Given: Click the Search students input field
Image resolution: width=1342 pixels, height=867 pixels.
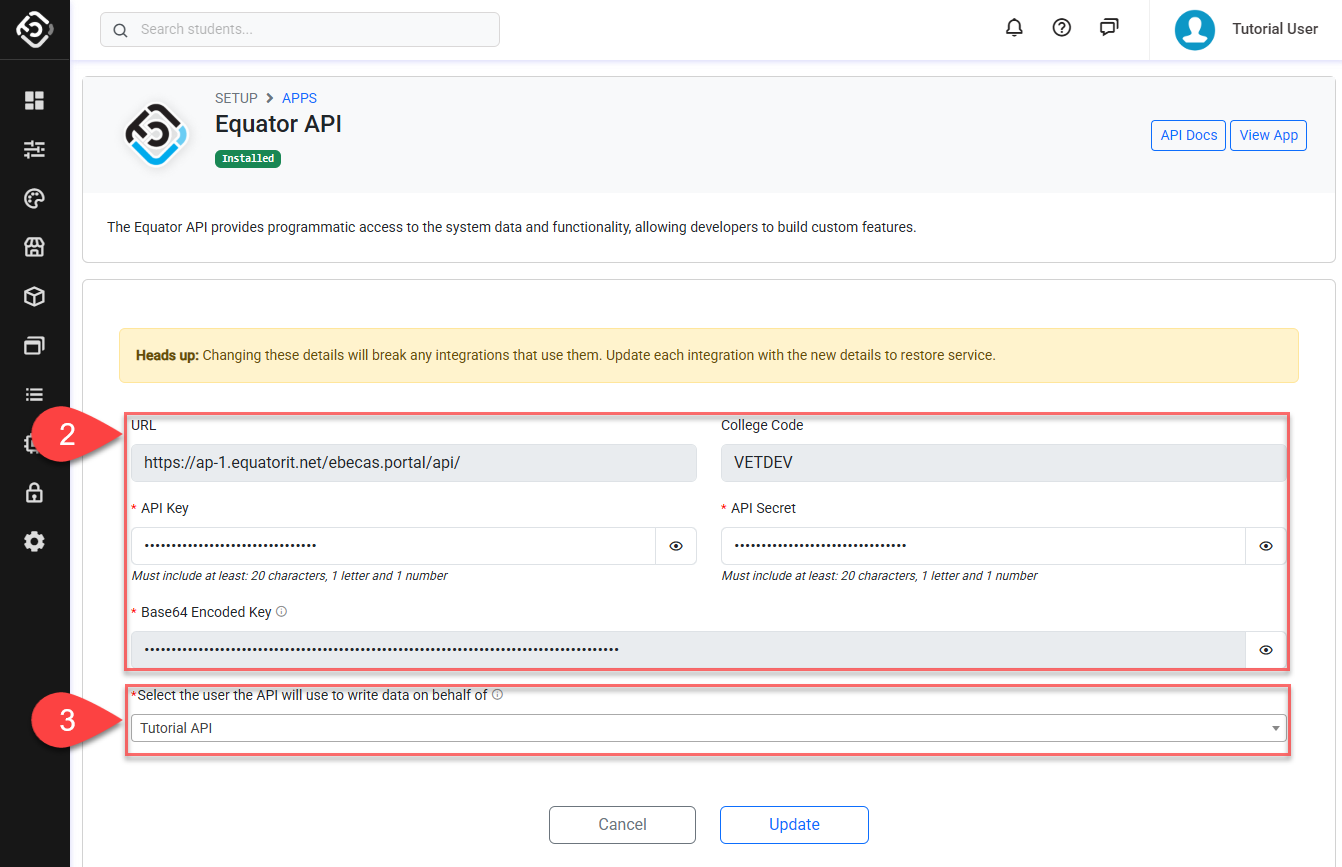Looking at the screenshot, I should pos(300,30).
